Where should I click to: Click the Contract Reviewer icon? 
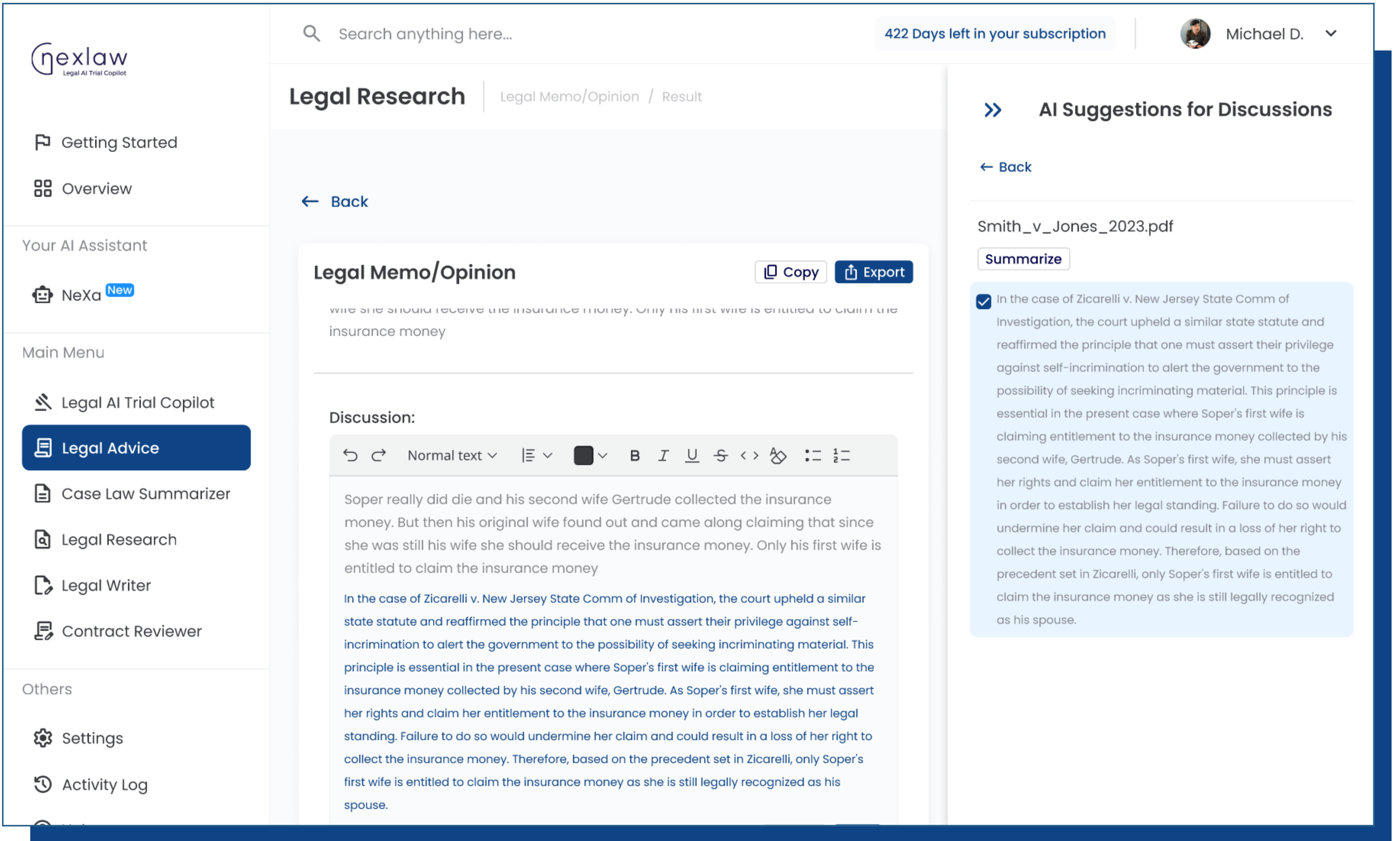point(43,631)
